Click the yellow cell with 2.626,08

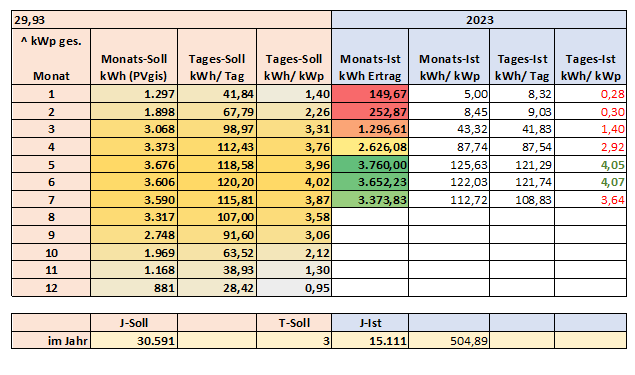[370, 147]
